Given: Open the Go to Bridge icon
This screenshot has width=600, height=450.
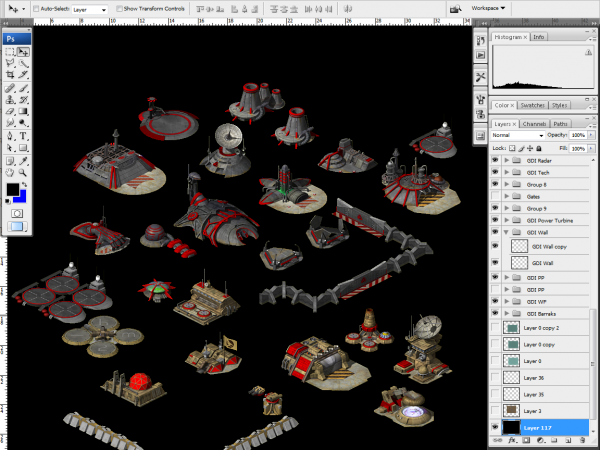Looking at the screenshot, I should coord(455,8).
